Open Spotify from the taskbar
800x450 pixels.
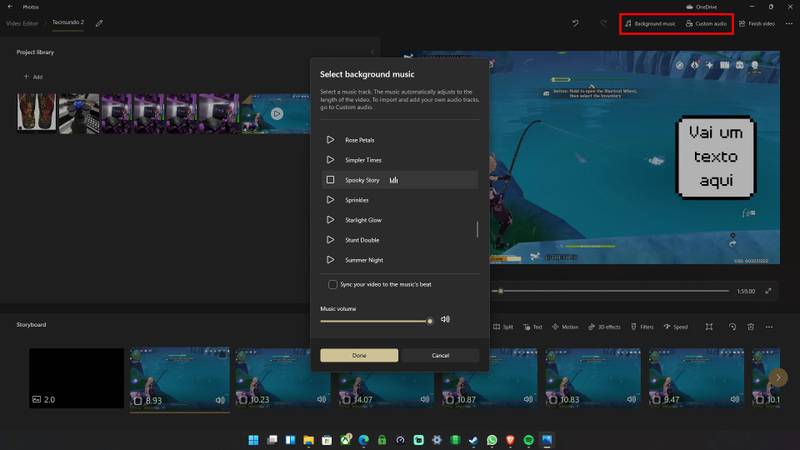(x=529, y=440)
